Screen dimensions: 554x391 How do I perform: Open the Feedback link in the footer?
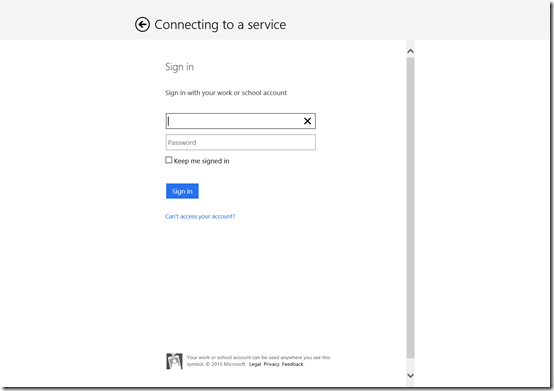(293, 364)
